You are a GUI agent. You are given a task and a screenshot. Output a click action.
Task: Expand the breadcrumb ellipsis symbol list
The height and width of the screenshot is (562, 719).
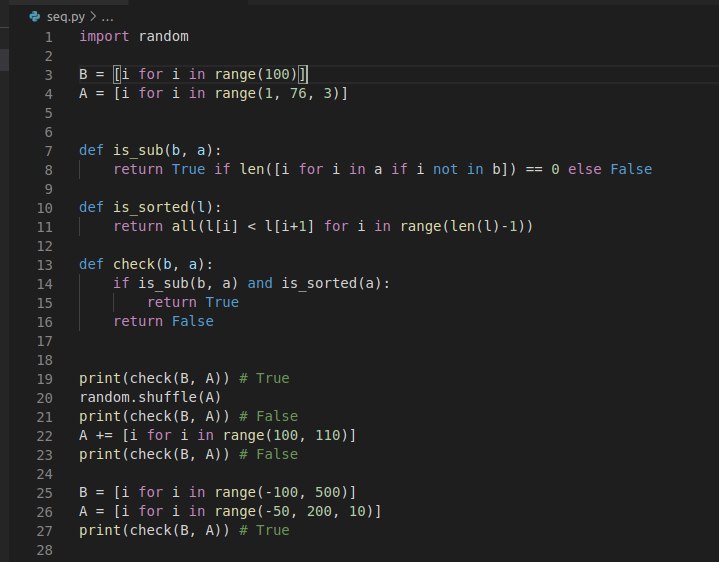coord(107,17)
